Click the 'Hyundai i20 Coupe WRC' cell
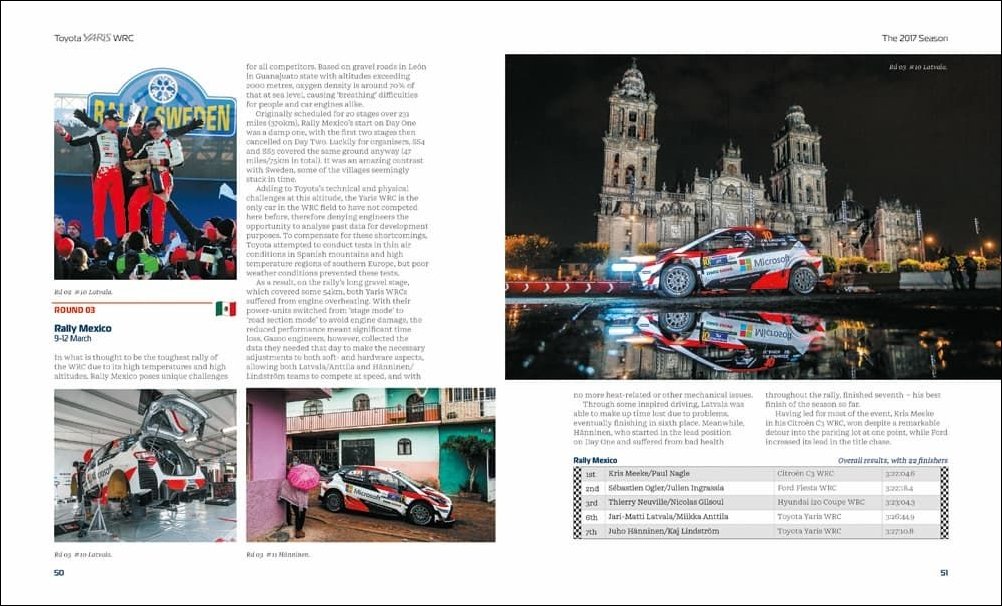The image size is (1002, 606). coord(821,502)
